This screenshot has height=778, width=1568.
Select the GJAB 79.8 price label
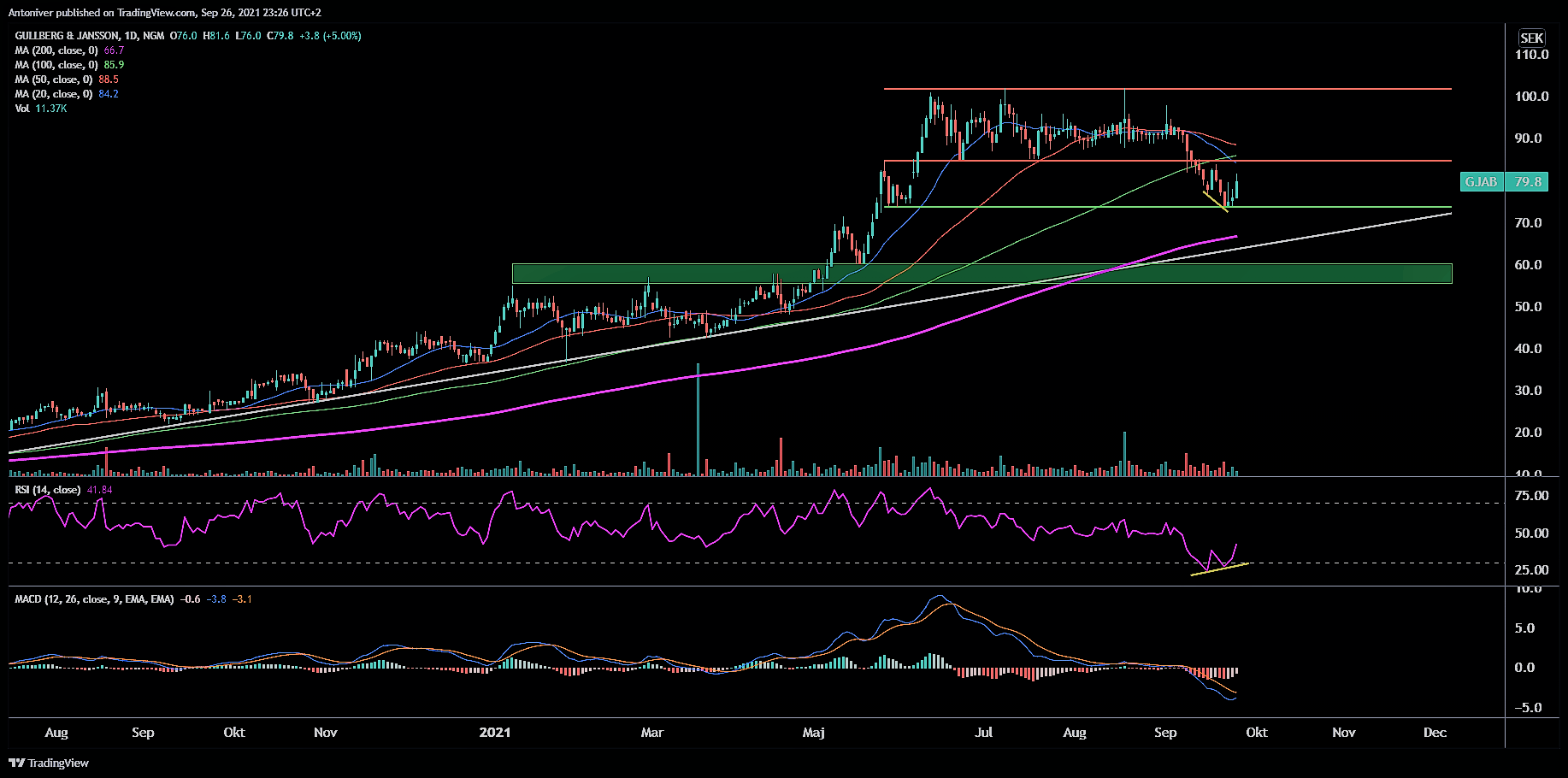1504,181
